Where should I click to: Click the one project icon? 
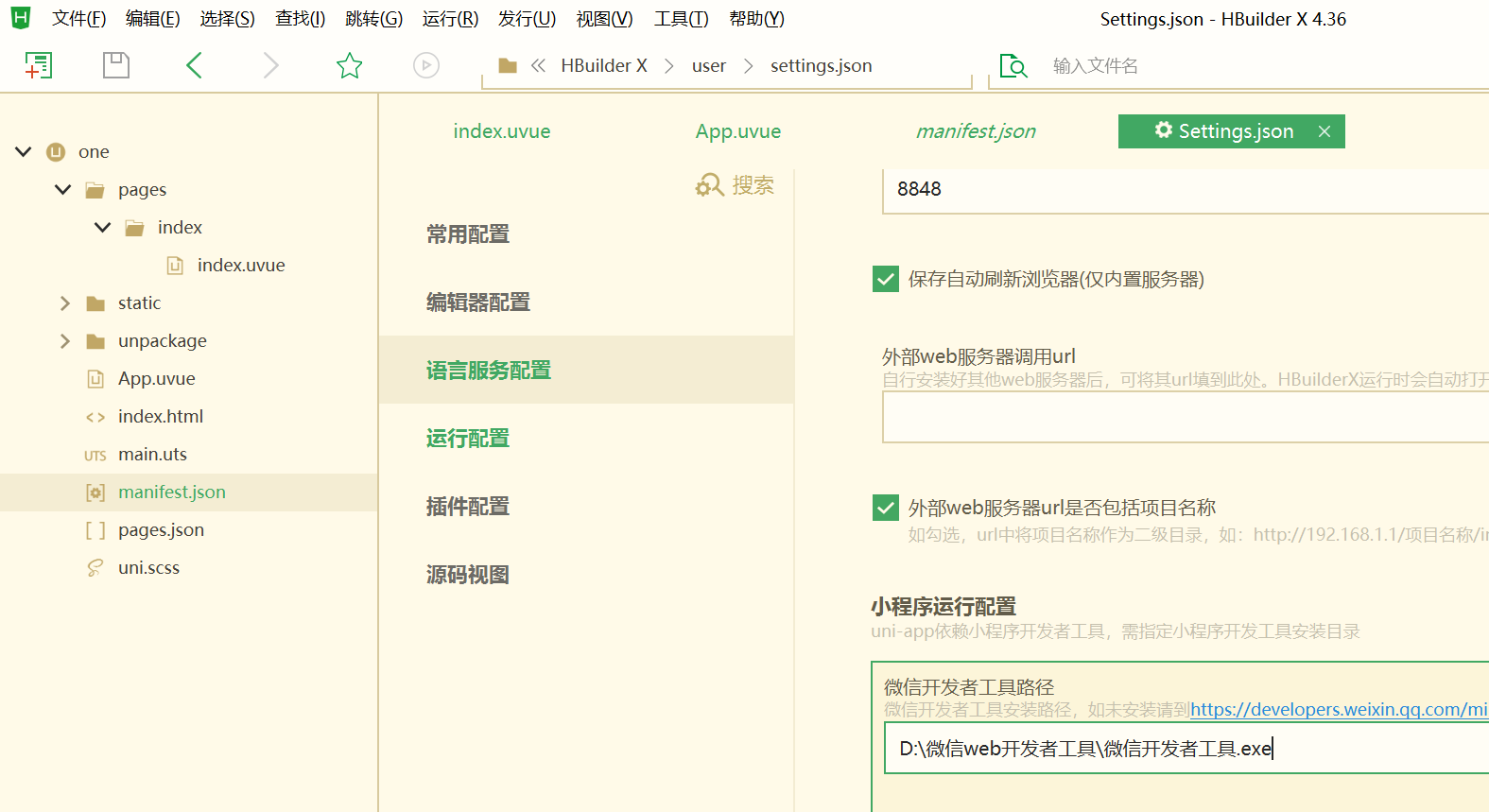(x=56, y=151)
